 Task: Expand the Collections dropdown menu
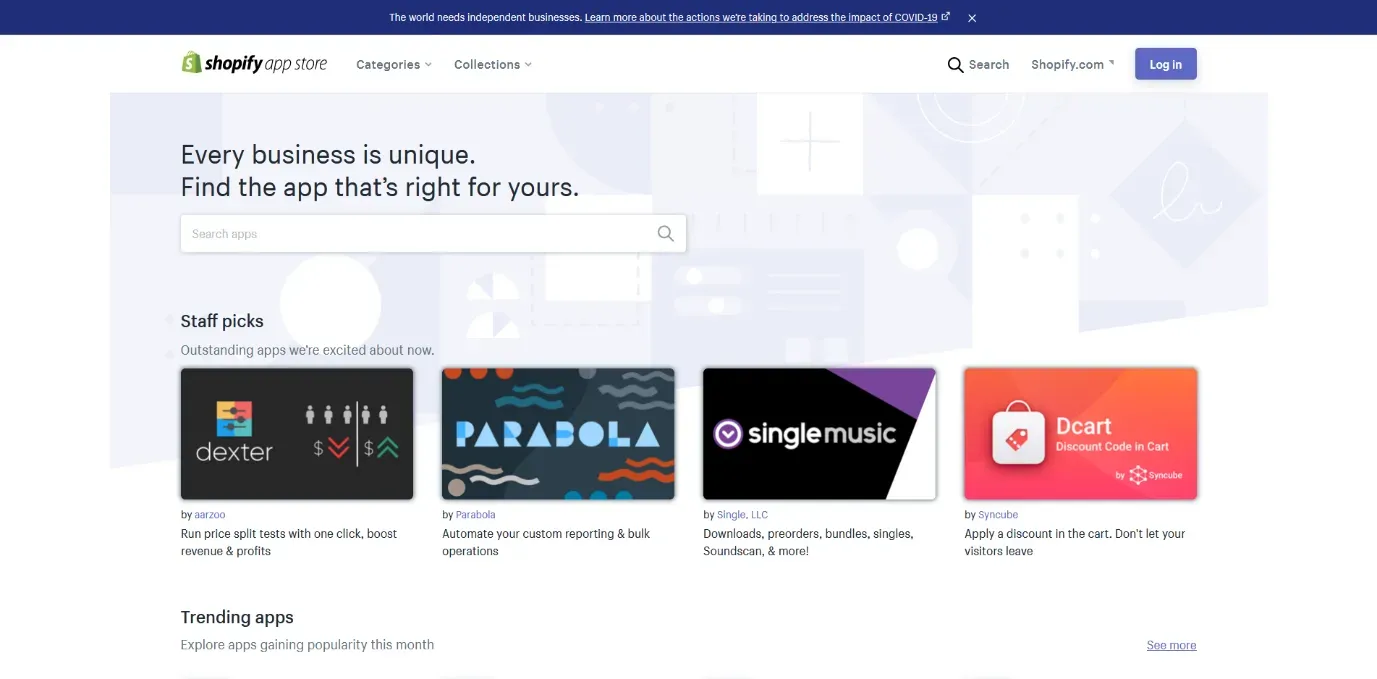(492, 65)
